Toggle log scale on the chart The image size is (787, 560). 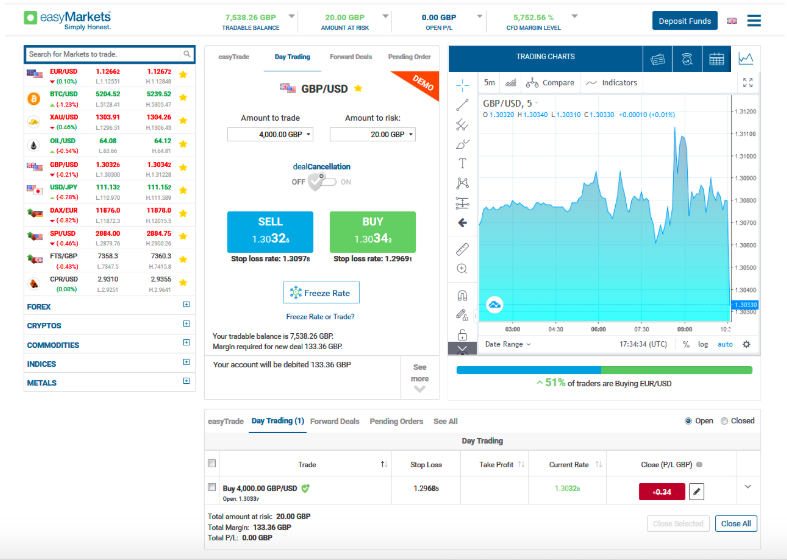(703, 344)
